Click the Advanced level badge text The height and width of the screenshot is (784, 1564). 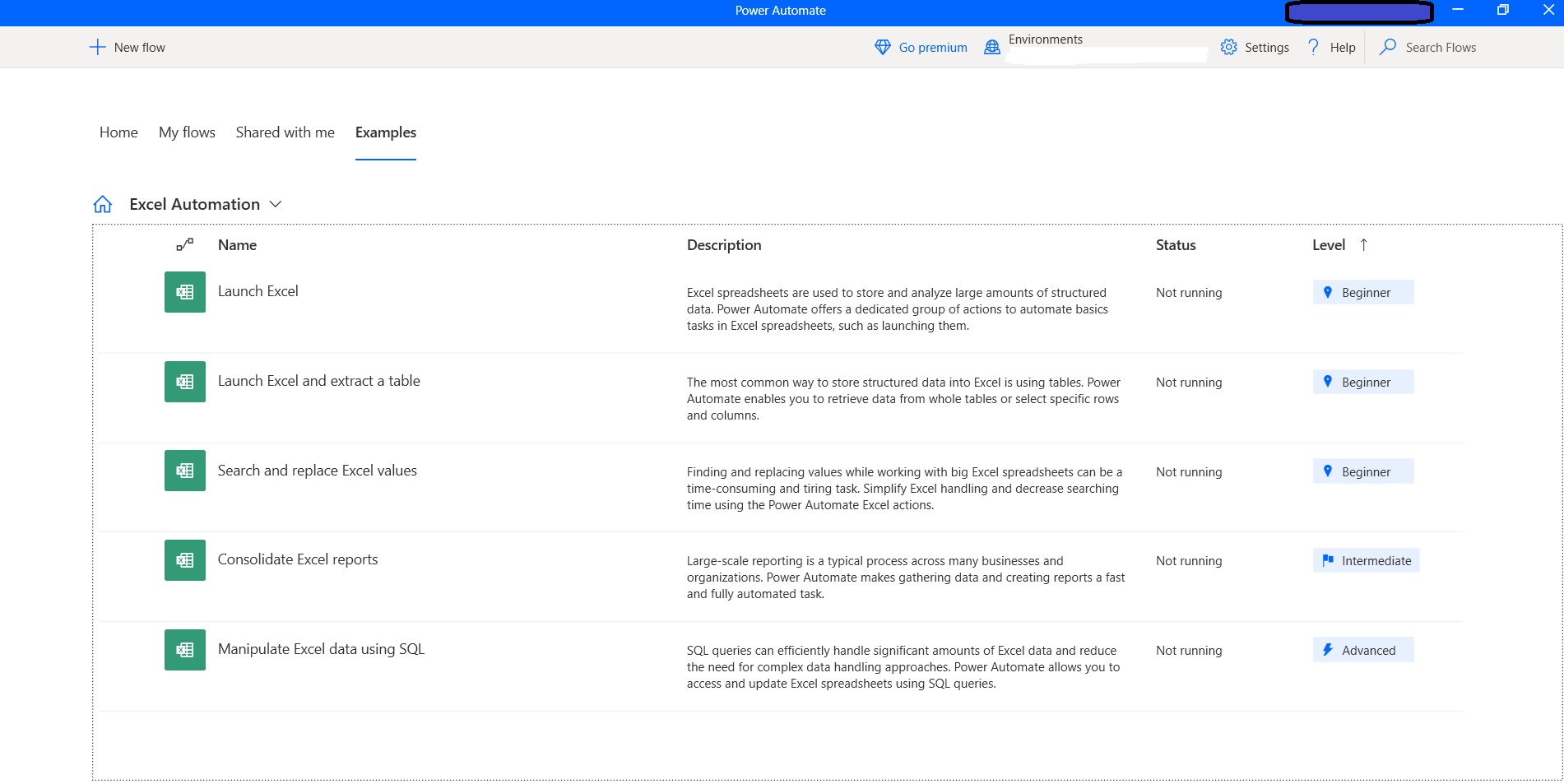tap(1368, 651)
